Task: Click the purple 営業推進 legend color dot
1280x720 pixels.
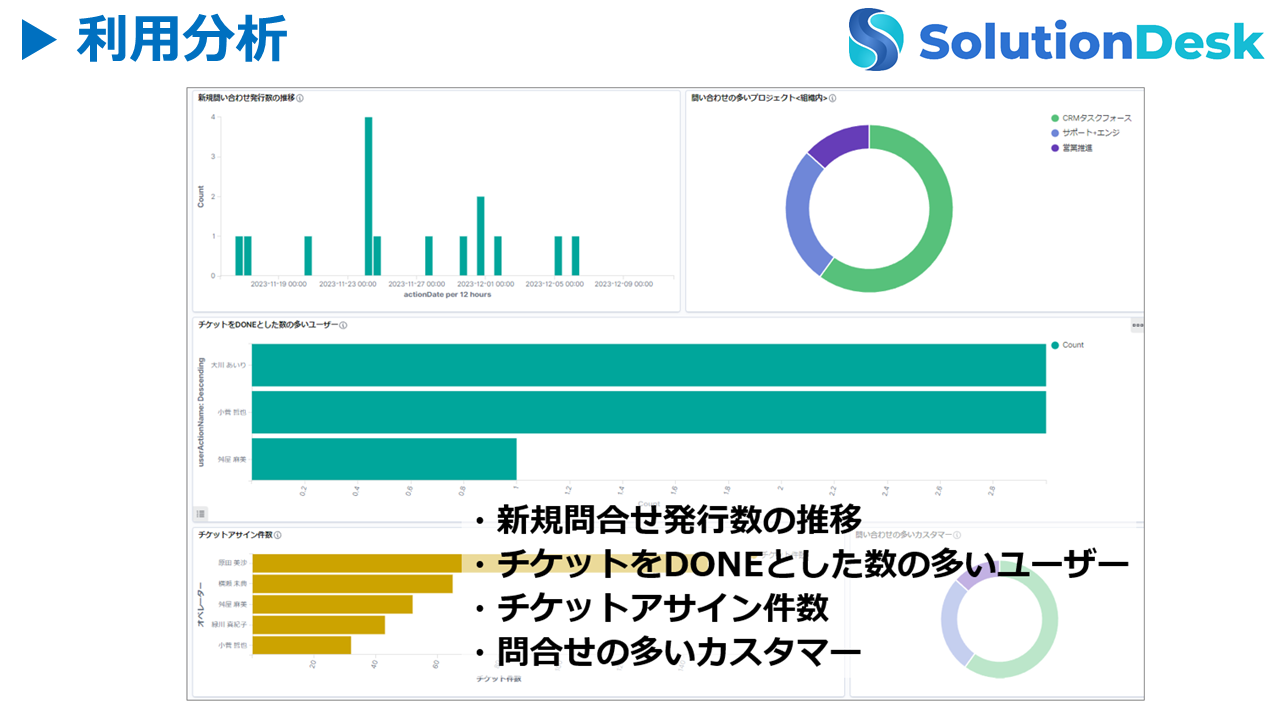Action: pos(1055,148)
